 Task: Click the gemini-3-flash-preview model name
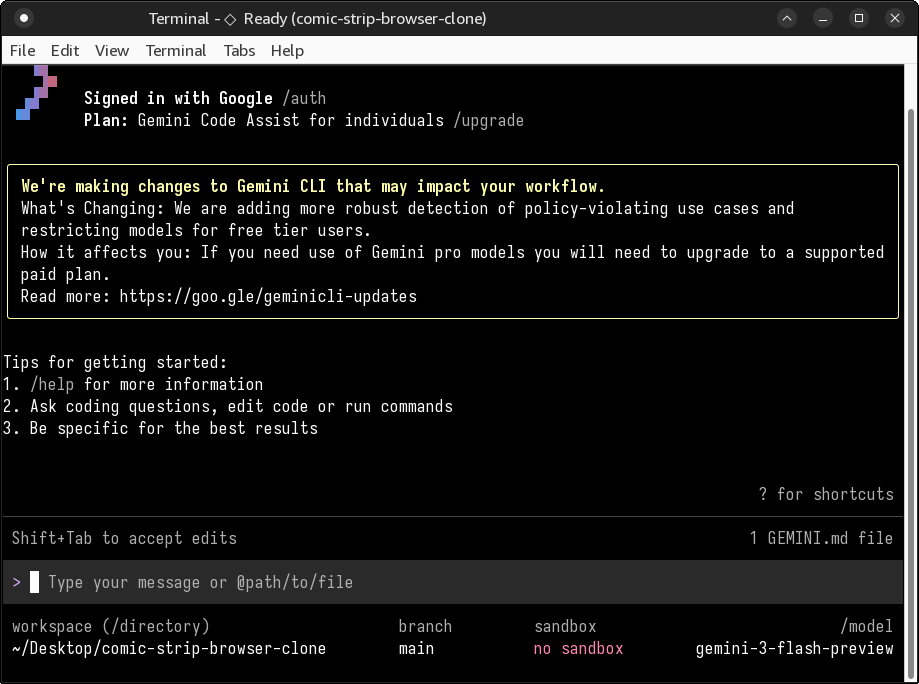(794, 648)
